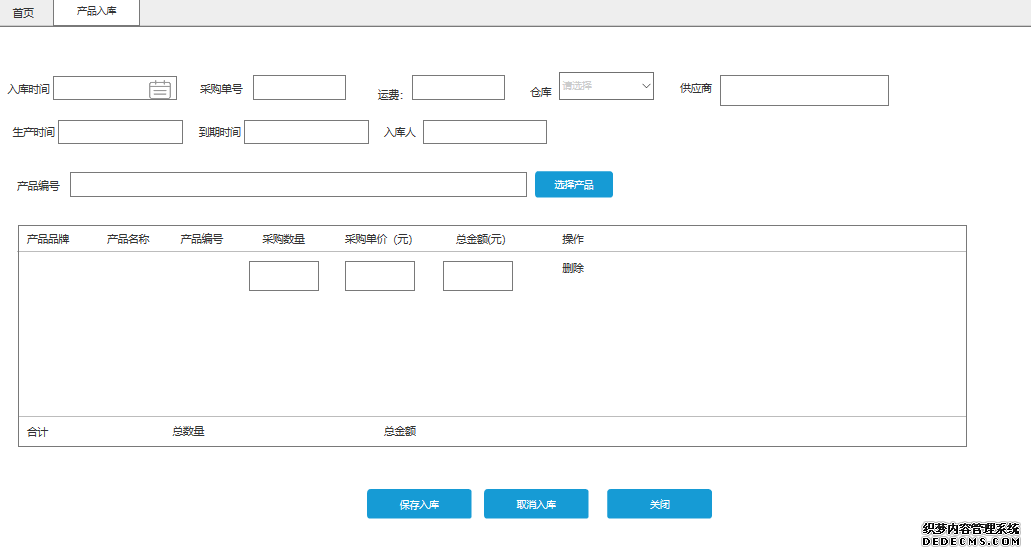Click the 采购数量 input in table row

tap(284, 276)
